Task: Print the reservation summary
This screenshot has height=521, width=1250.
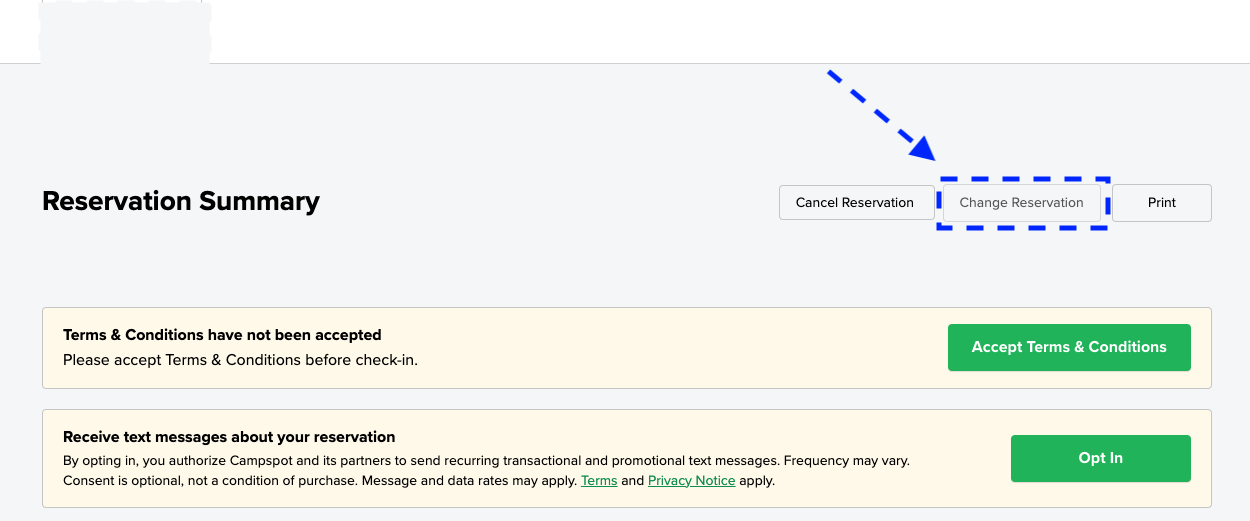Action: click(1161, 202)
